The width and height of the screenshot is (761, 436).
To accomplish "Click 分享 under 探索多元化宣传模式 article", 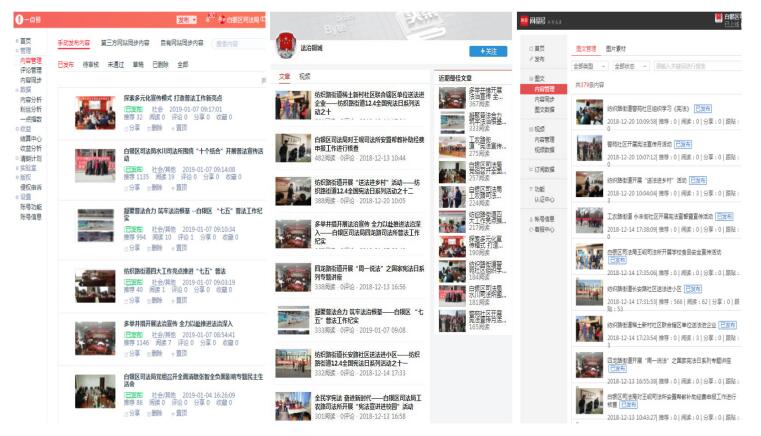I will (132, 128).
